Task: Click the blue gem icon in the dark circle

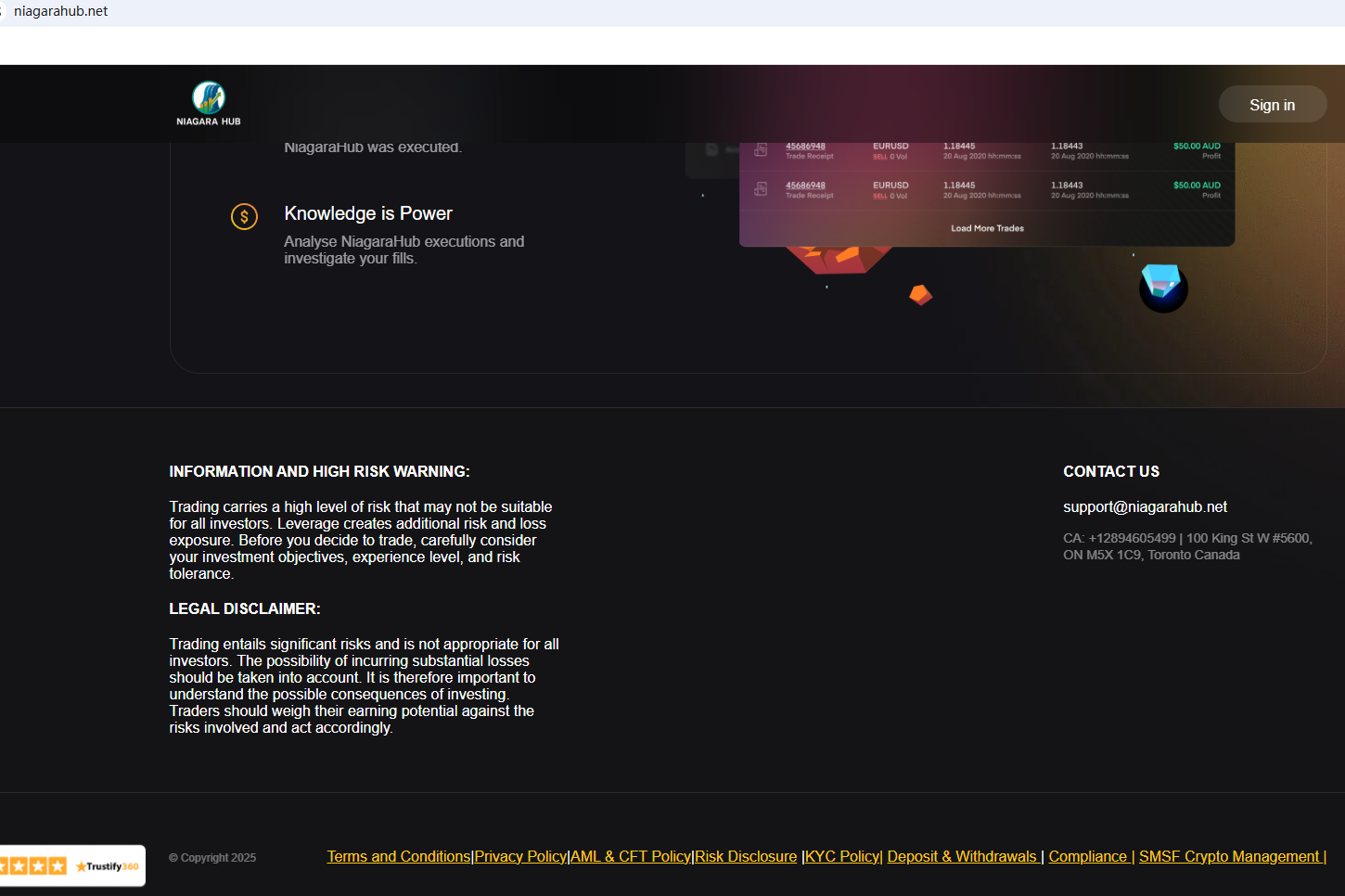Action: point(1163,288)
